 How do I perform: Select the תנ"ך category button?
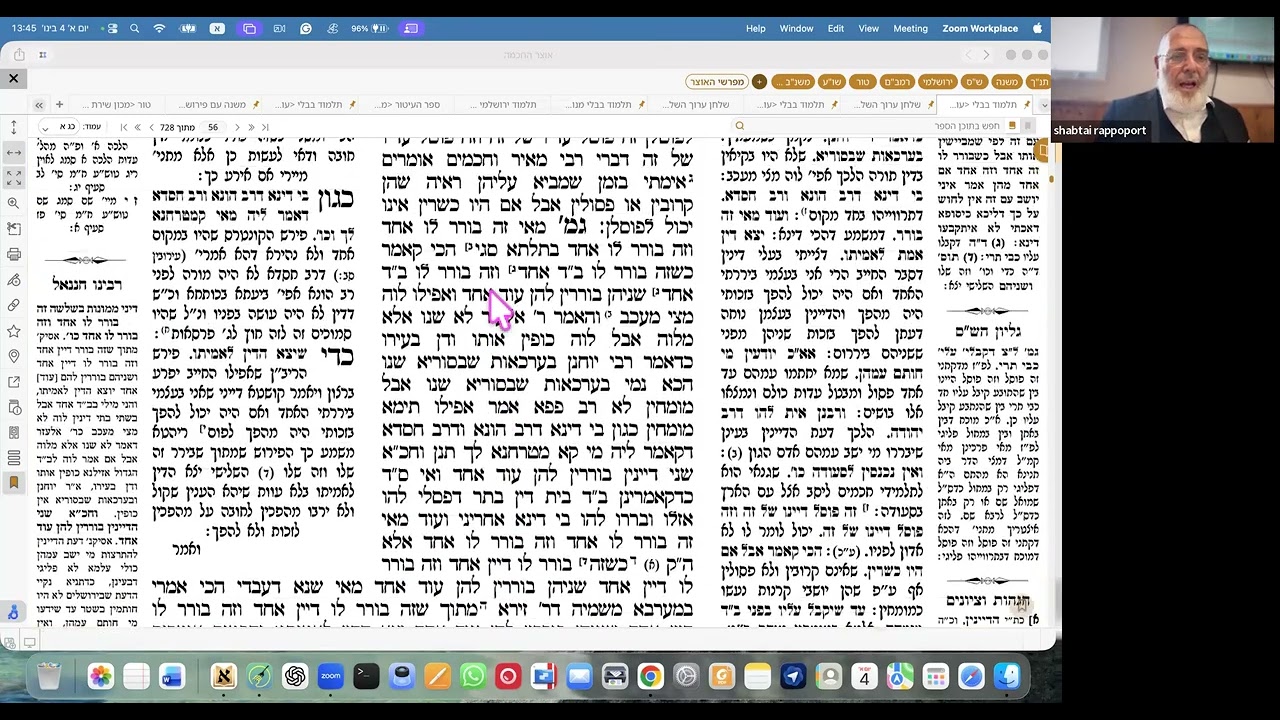pos(1038,82)
